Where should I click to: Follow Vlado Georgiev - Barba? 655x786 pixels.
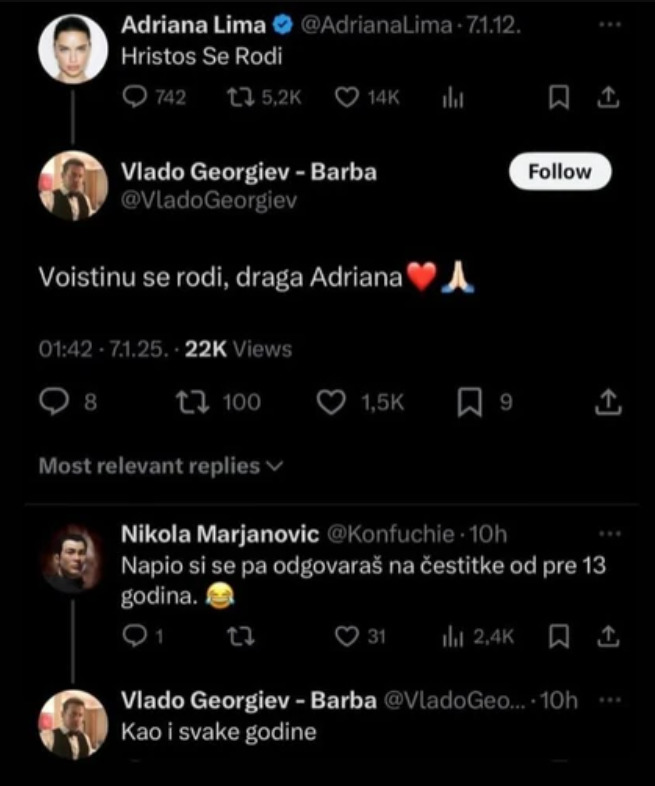click(x=559, y=172)
